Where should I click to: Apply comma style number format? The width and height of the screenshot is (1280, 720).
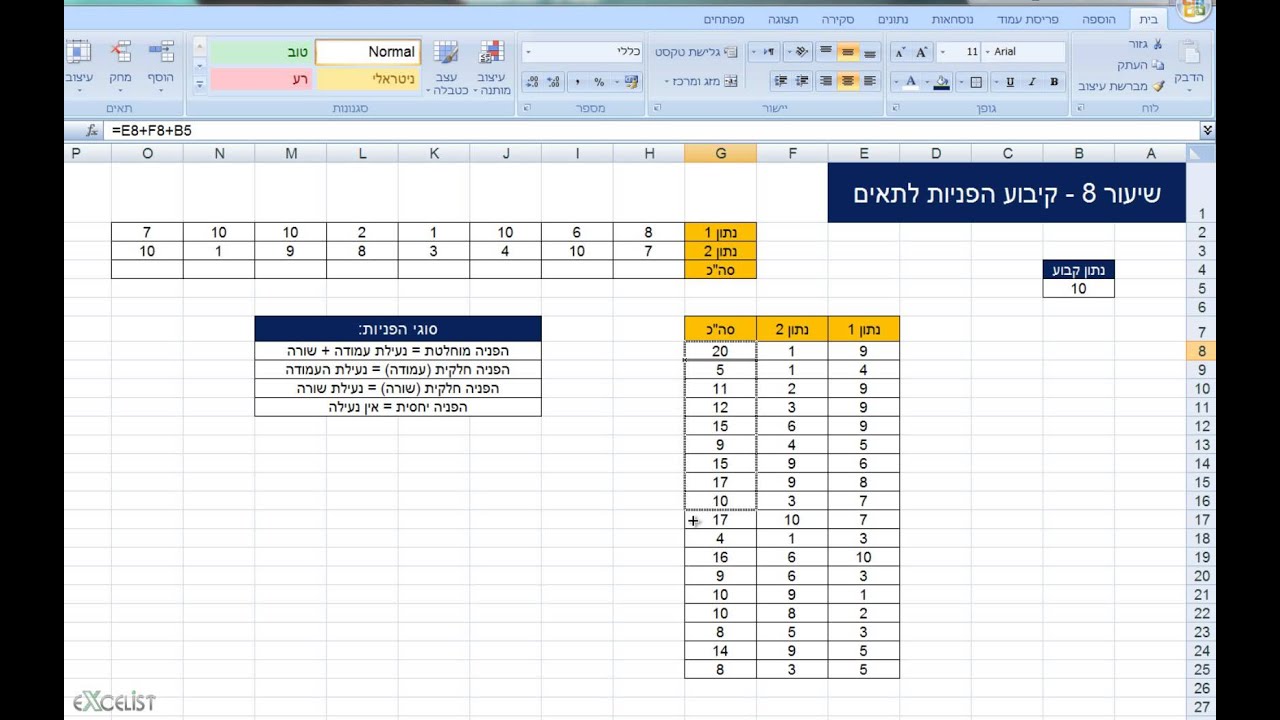(x=578, y=82)
